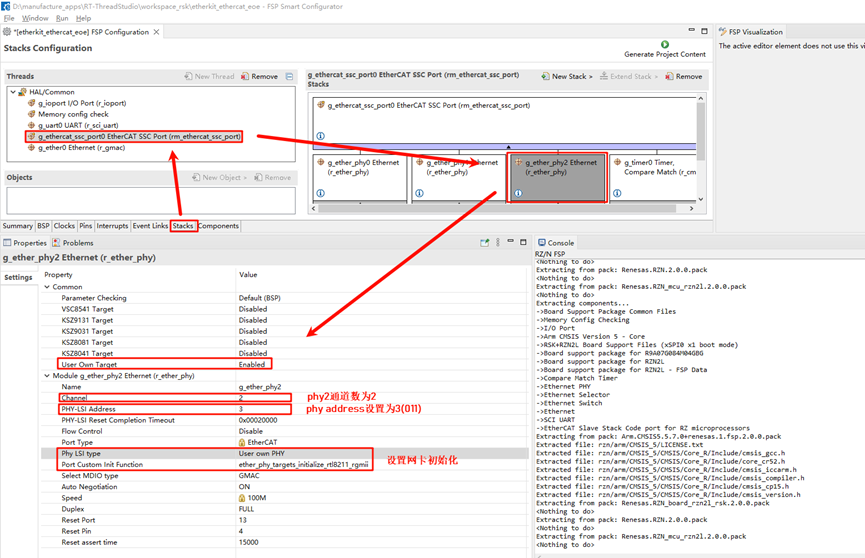Maximize the FSP Configuration editor

(704, 31)
